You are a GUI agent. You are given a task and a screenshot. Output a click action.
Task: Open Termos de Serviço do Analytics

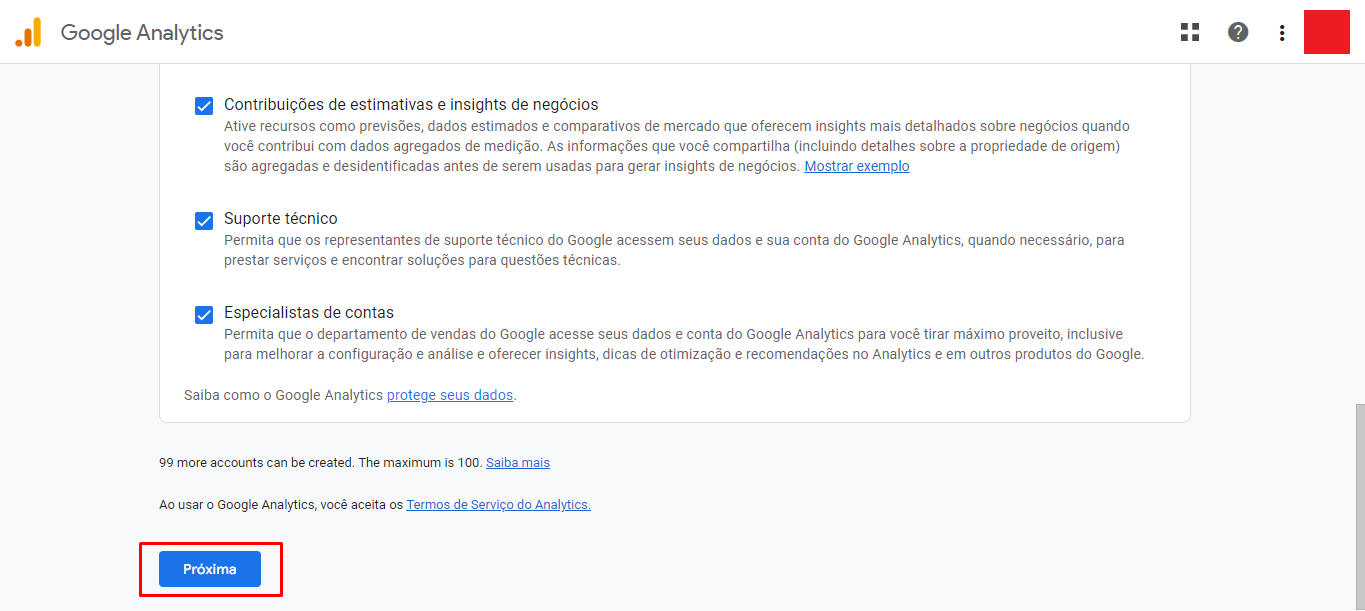498,505
